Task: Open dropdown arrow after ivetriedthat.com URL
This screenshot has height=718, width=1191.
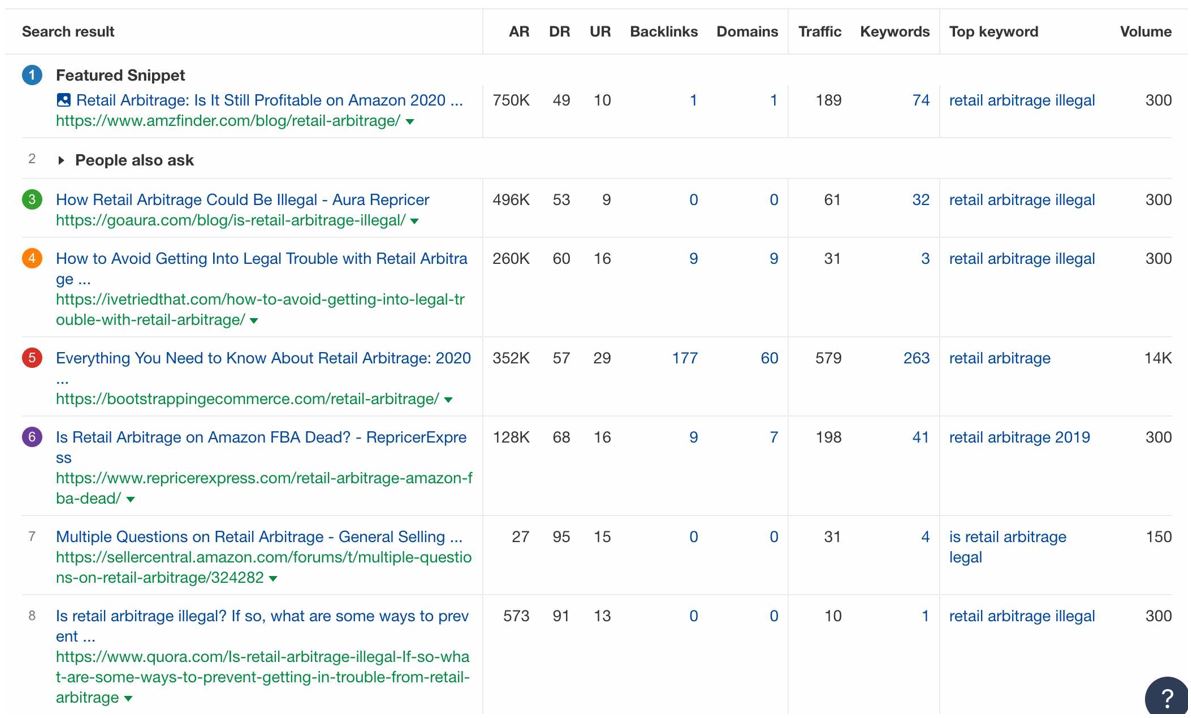Action: click(x=254, y=321)
